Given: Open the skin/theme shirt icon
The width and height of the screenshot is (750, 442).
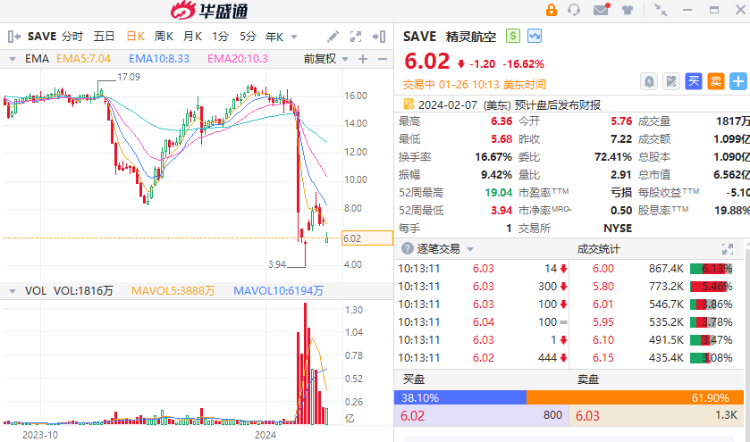Looking at the screenshot, I should click(x=627, y=10).
